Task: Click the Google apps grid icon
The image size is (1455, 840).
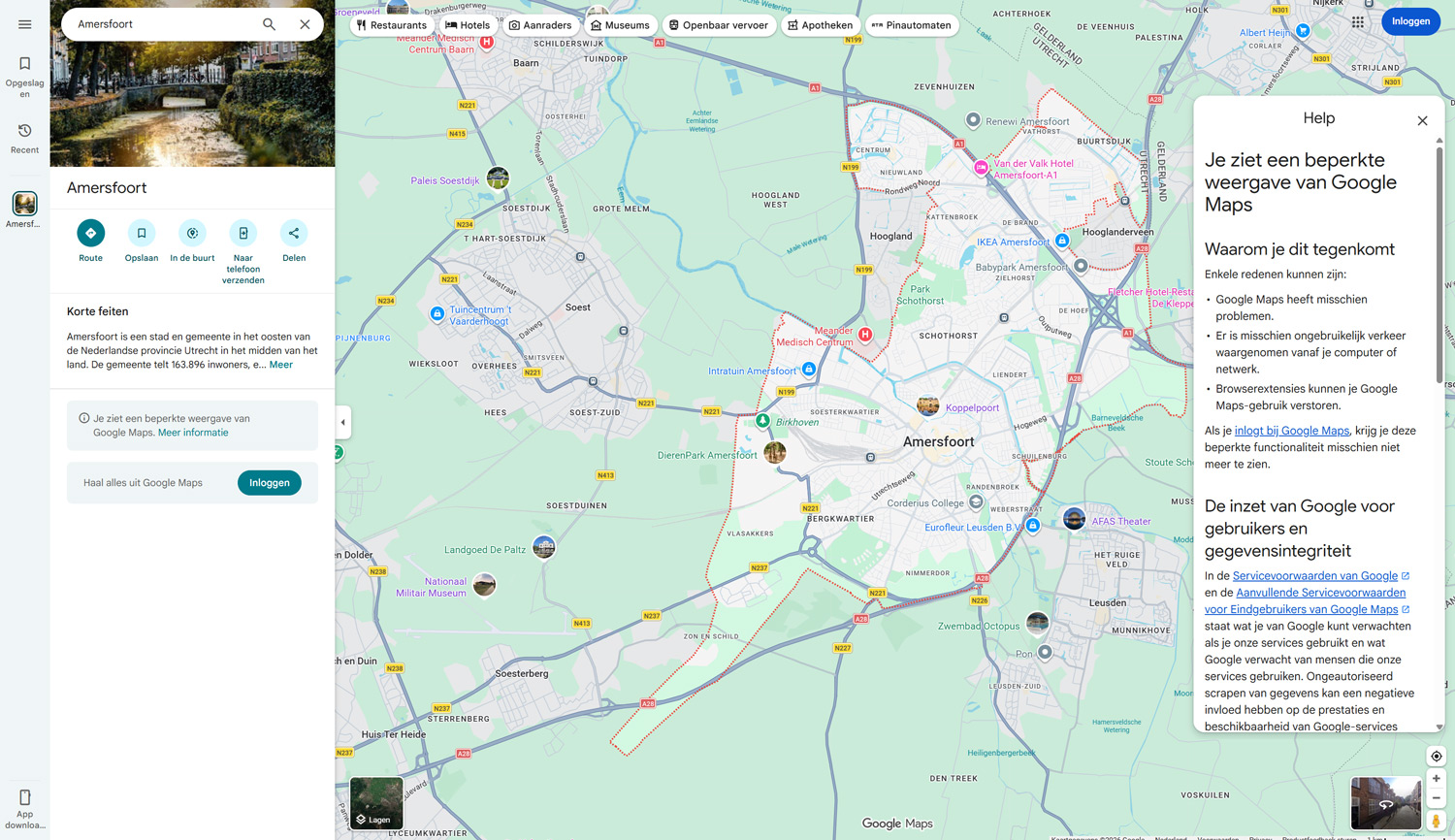Action: tap(1358, 21)
